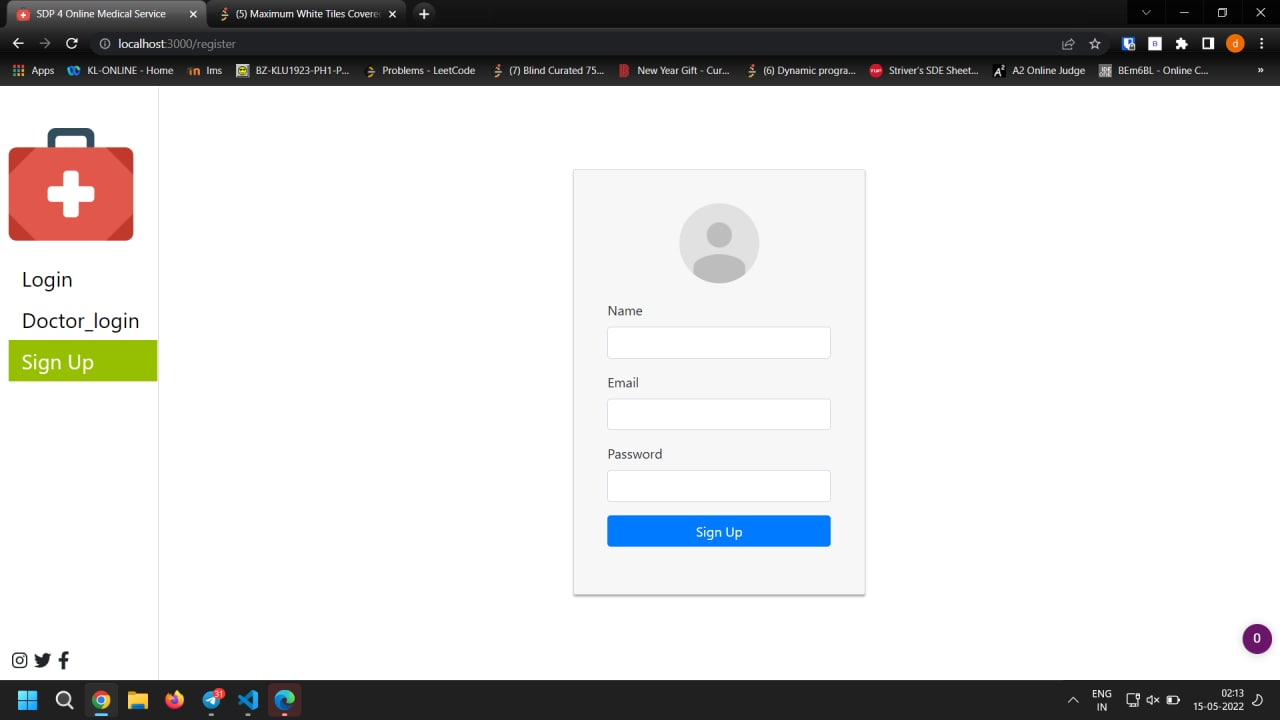The width and height of the screenshot is (1280, 720).
Task: Open the A2 Online Judge bookmark
Action: pyautogui.click(x=1039, y=70)
